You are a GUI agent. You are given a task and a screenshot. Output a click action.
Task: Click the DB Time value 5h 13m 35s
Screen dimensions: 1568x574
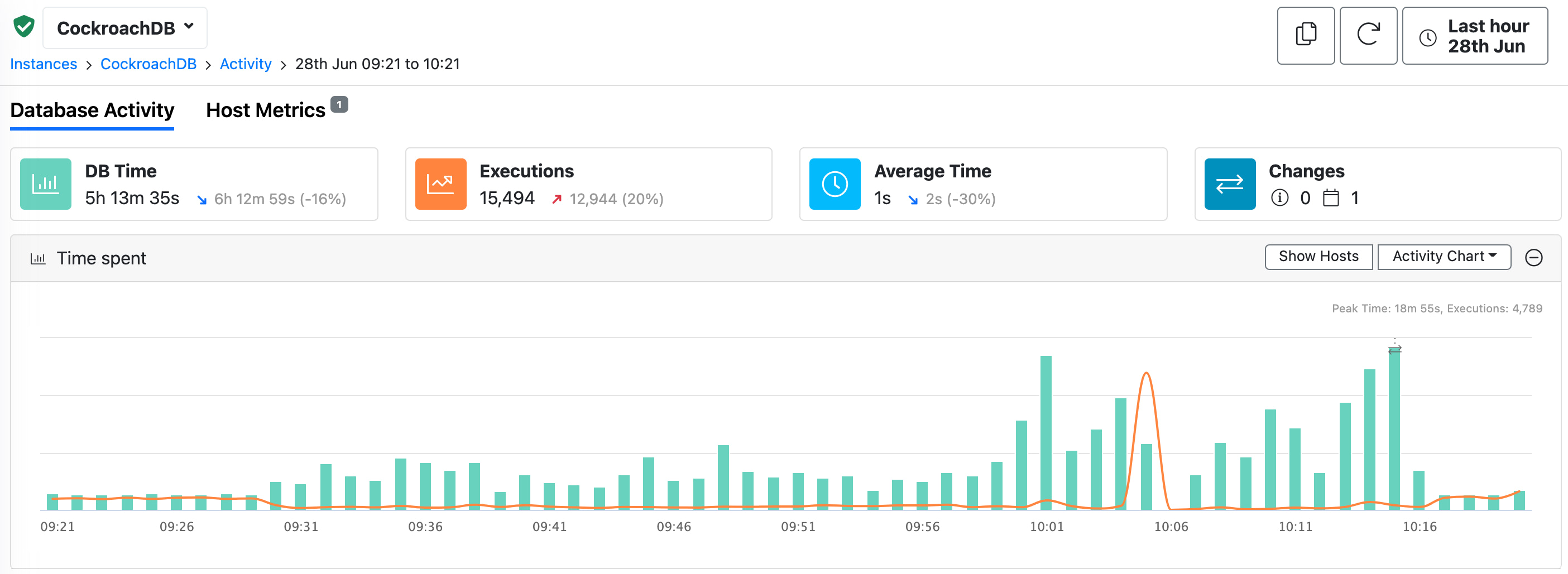(x=132, y=198)
